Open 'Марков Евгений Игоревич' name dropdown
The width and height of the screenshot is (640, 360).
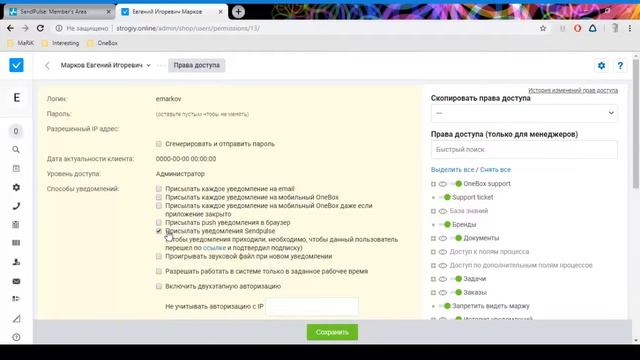106,65
